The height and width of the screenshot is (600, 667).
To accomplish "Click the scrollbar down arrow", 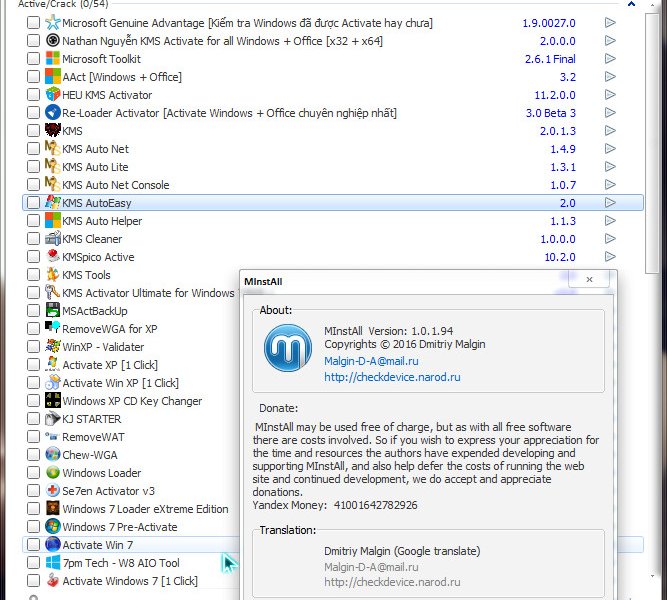I will point(652,577).
